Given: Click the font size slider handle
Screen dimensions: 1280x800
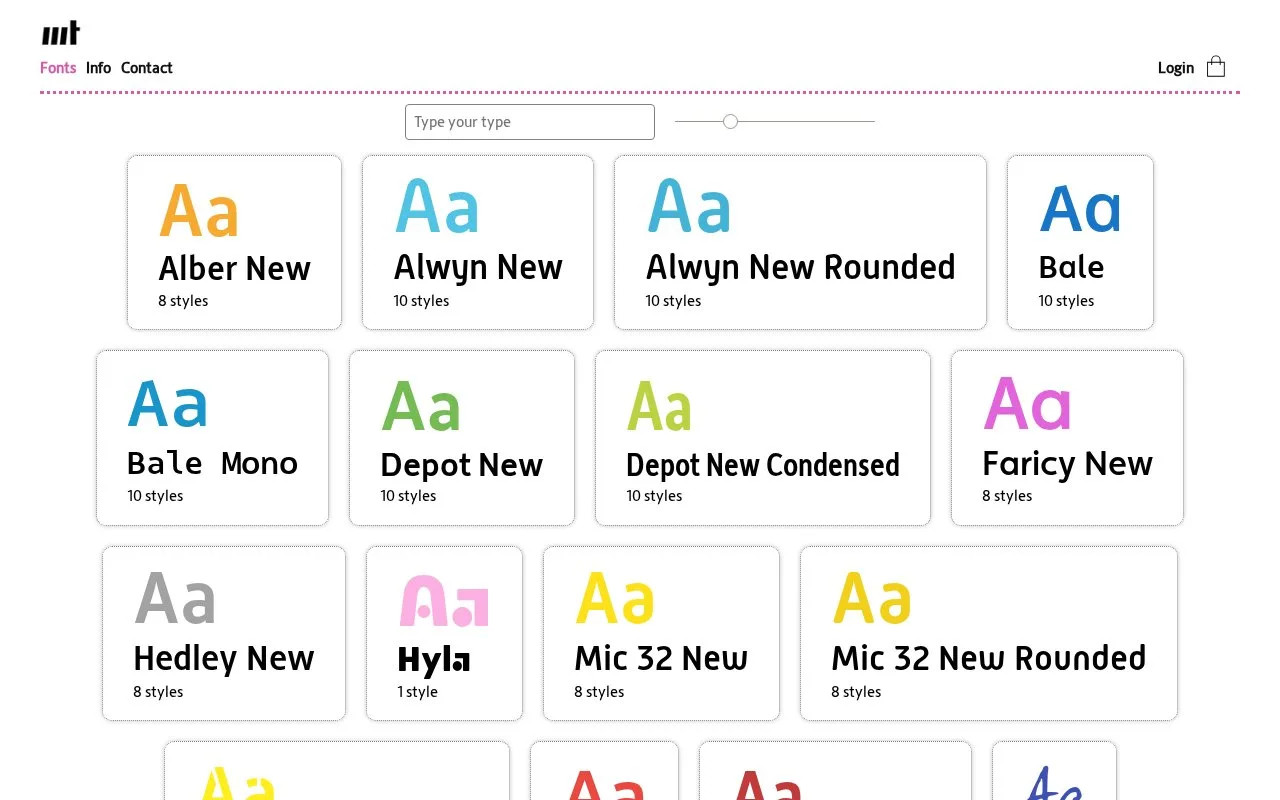Looking at the screenshot, I should [x=731, y=122].
